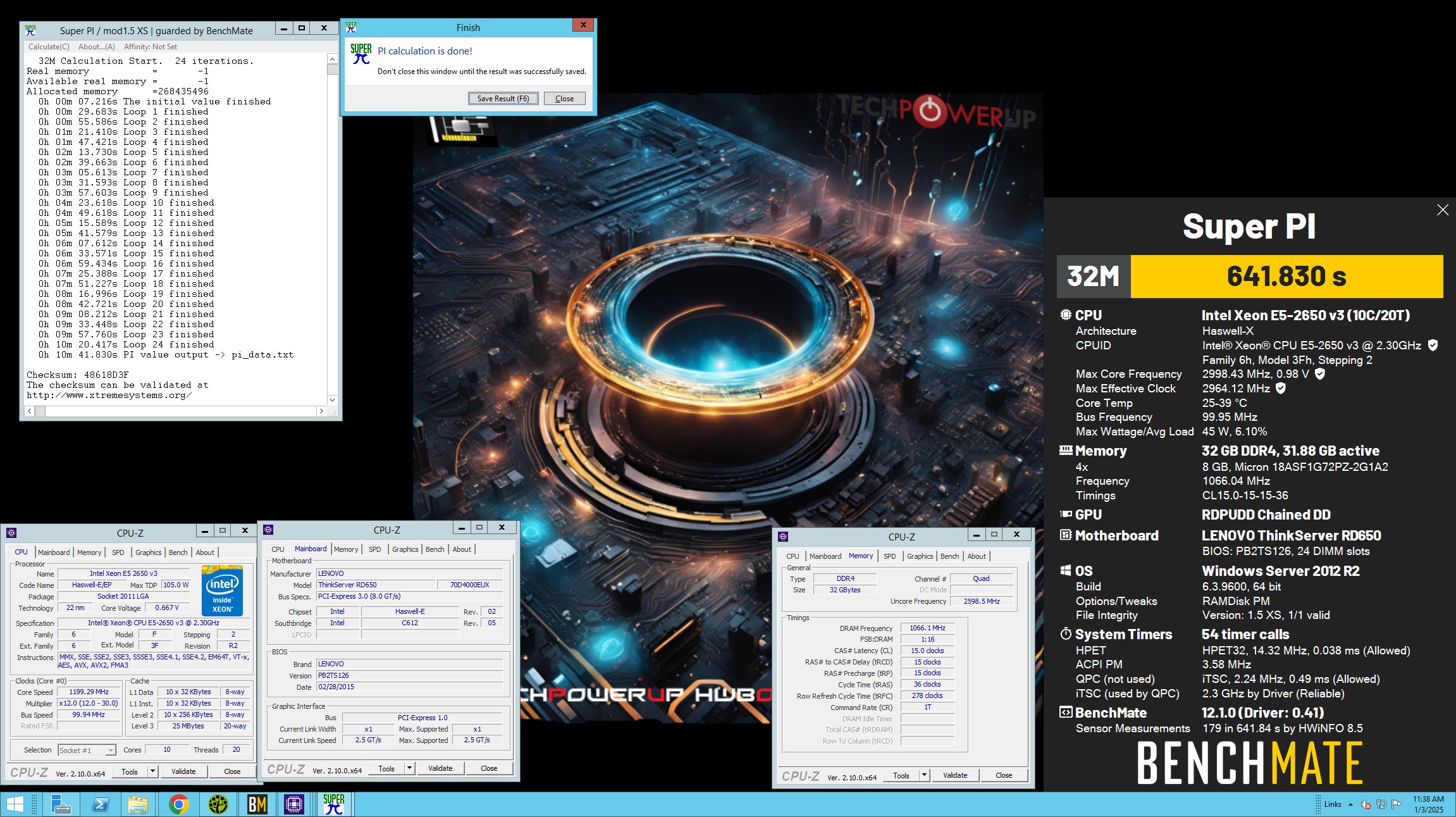Click the network tray icon

coord(1381,804)
